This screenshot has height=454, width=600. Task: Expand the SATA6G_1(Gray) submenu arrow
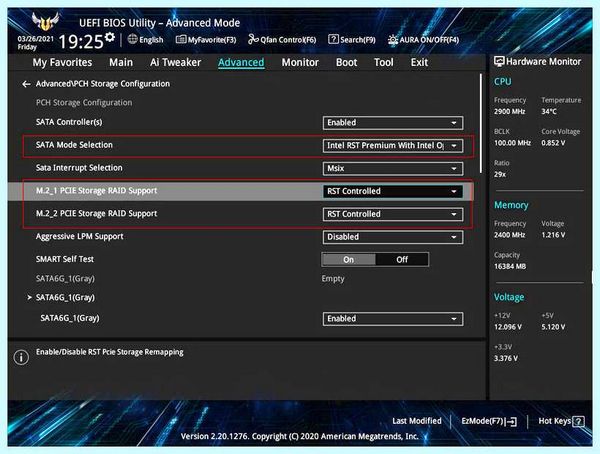[29, 297]
